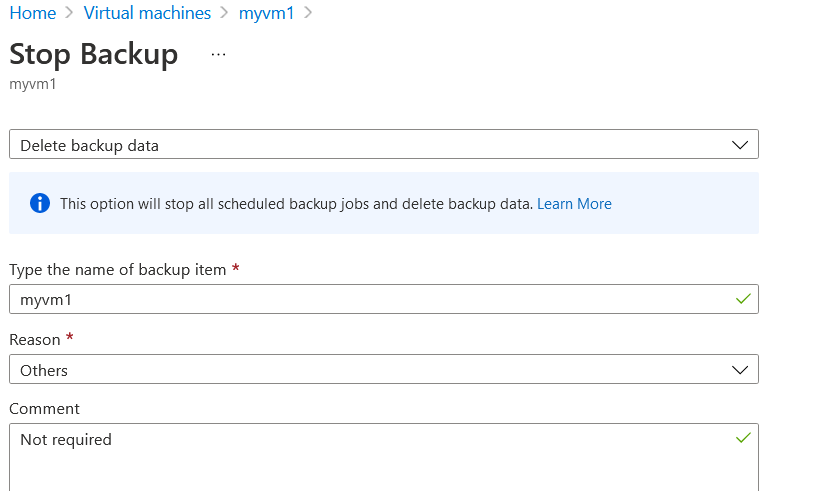Click inside the Comment text area

tap(384, 457)
